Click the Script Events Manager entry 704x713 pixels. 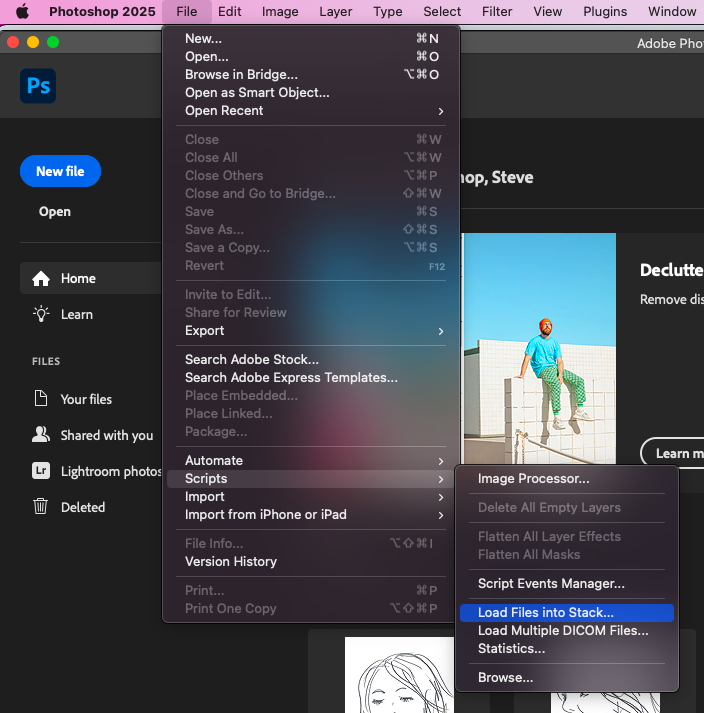point(551,584)
